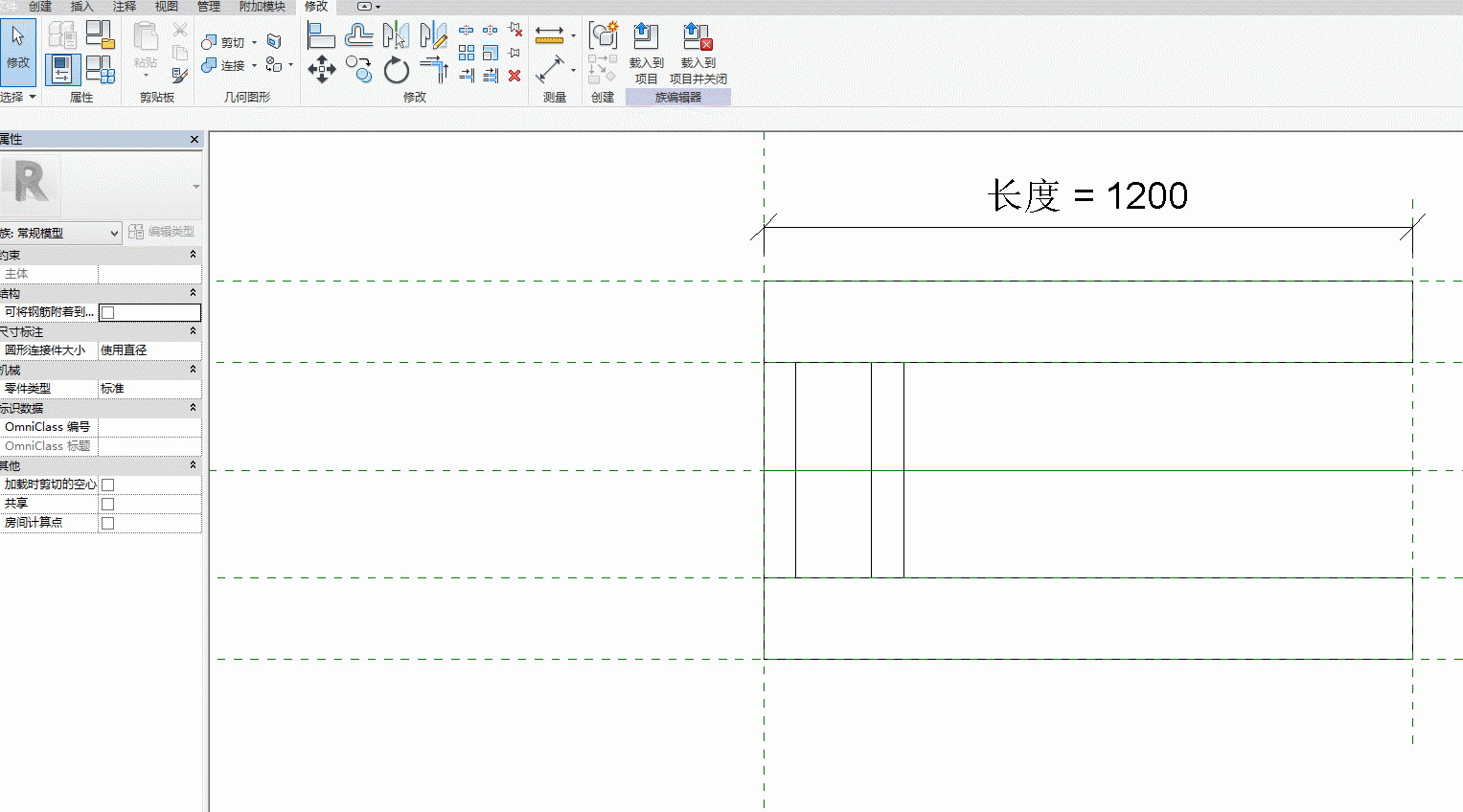Open the 创建 ribbon tab

[x=40, y=7]
